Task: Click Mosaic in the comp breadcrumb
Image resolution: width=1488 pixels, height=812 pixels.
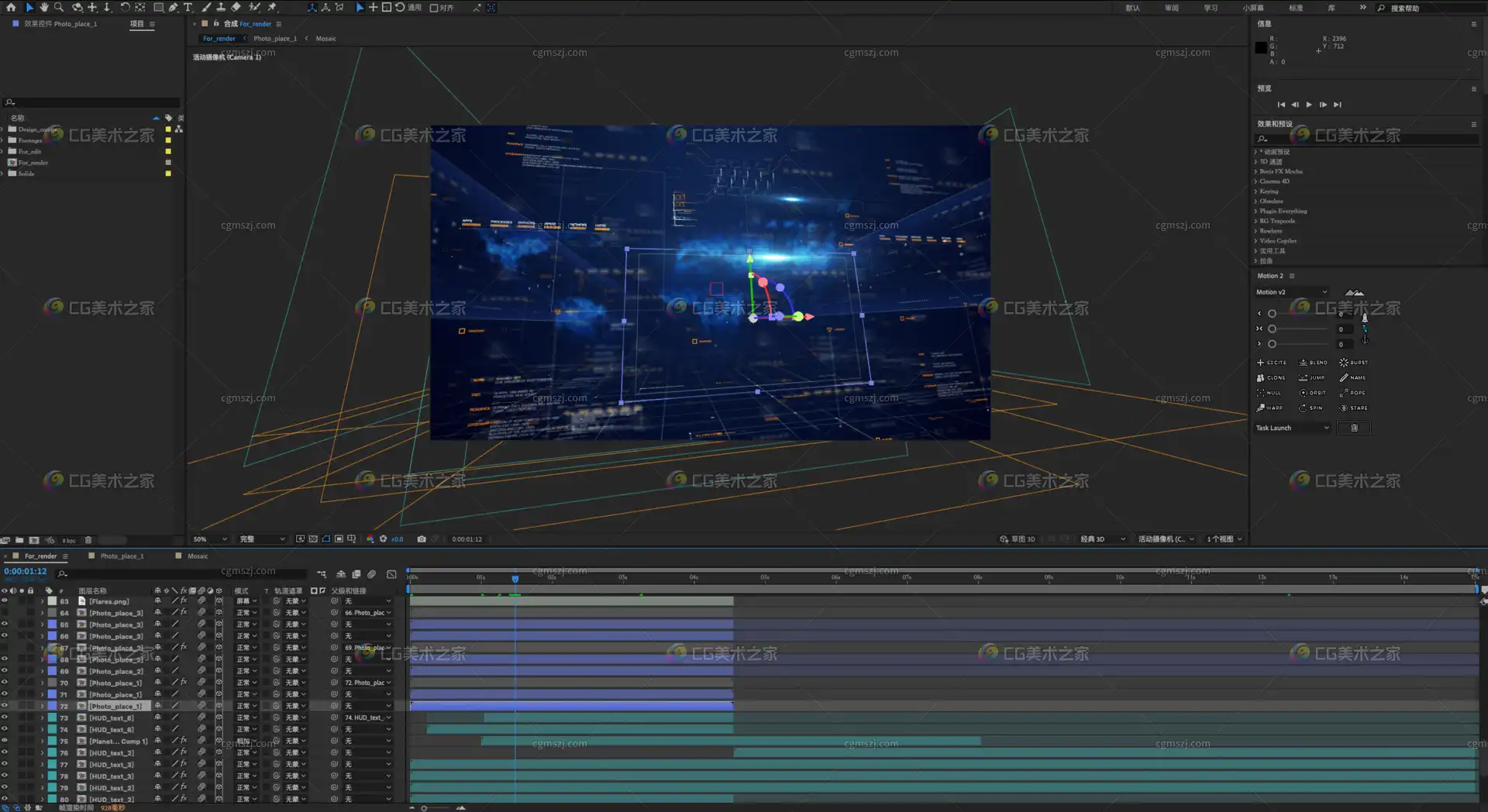Action: (325, 39)
